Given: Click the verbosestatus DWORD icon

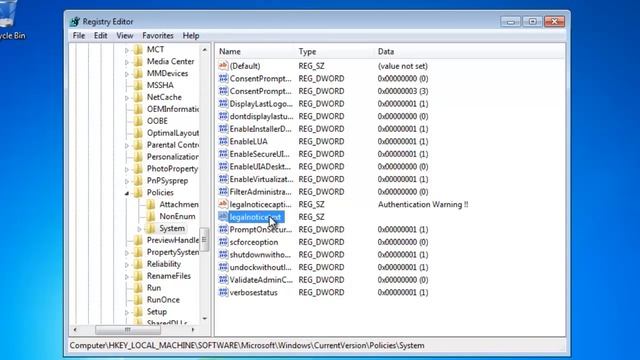Looking at the screenshot, I should tap(223, 292).
